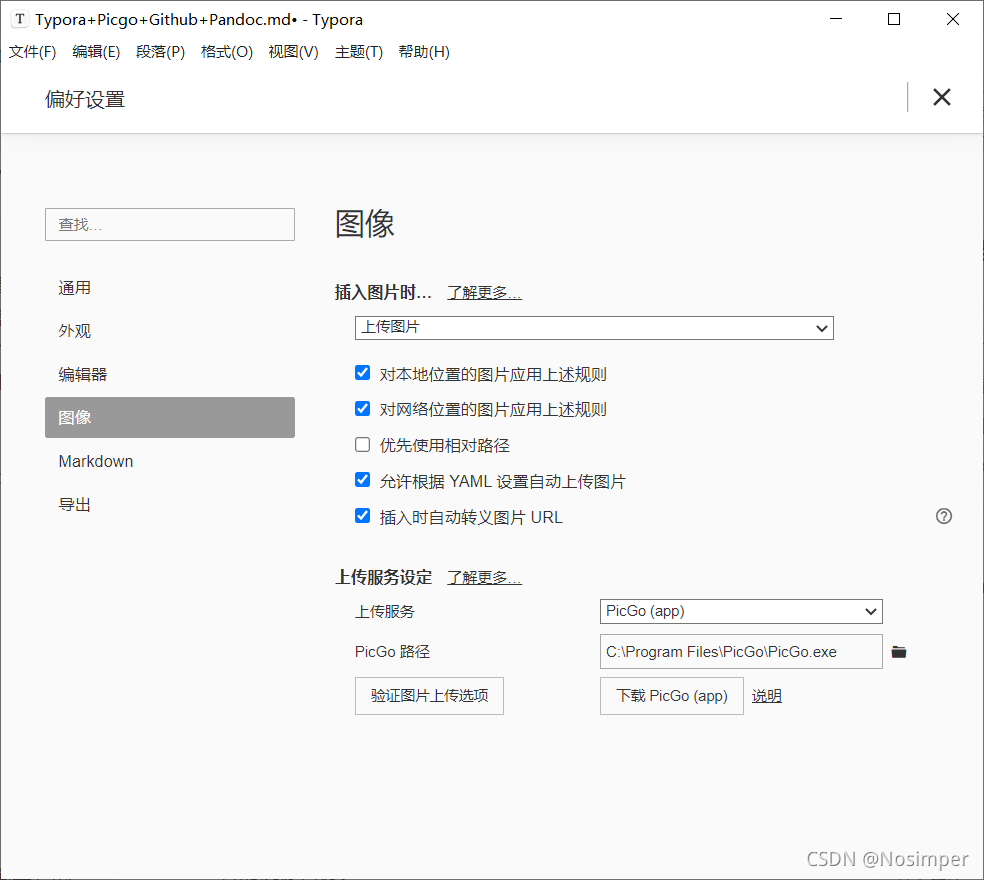
Task: Open the 'PicGo (app)' upload service dropdown
Action: pyautogui.click(x=741, y=611)
